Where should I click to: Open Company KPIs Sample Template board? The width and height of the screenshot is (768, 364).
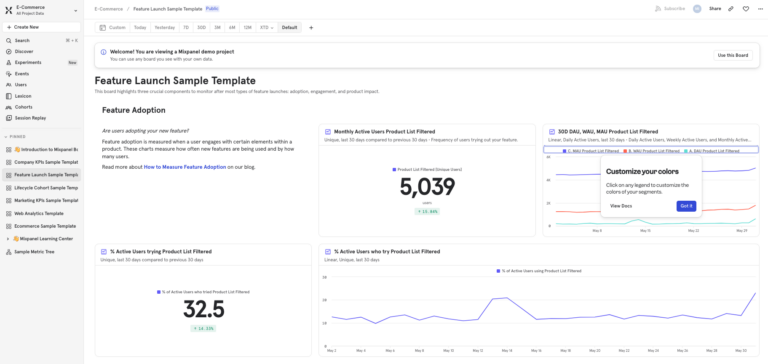coord(42,162)
